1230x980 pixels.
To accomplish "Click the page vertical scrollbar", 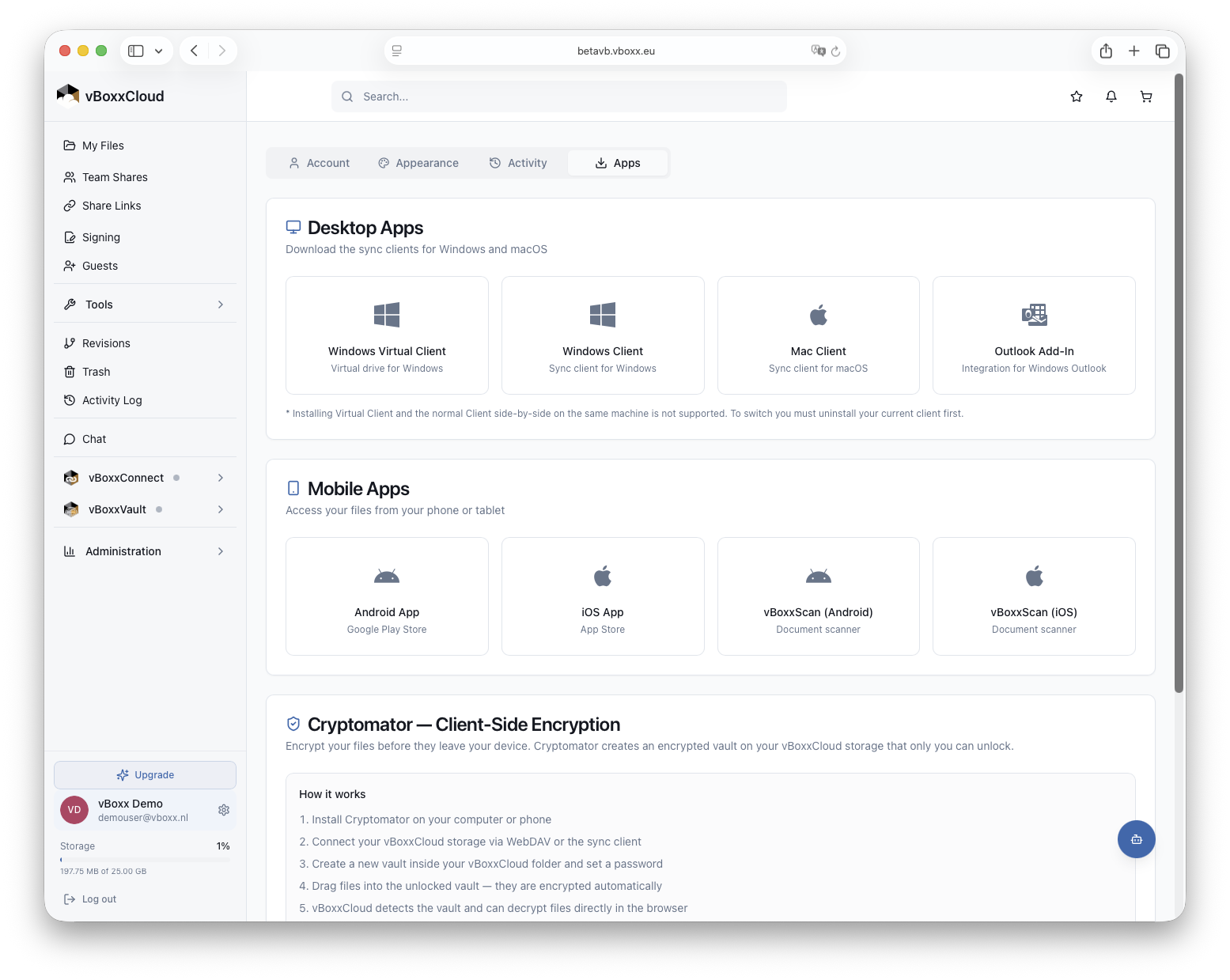I will (1179, 384).
